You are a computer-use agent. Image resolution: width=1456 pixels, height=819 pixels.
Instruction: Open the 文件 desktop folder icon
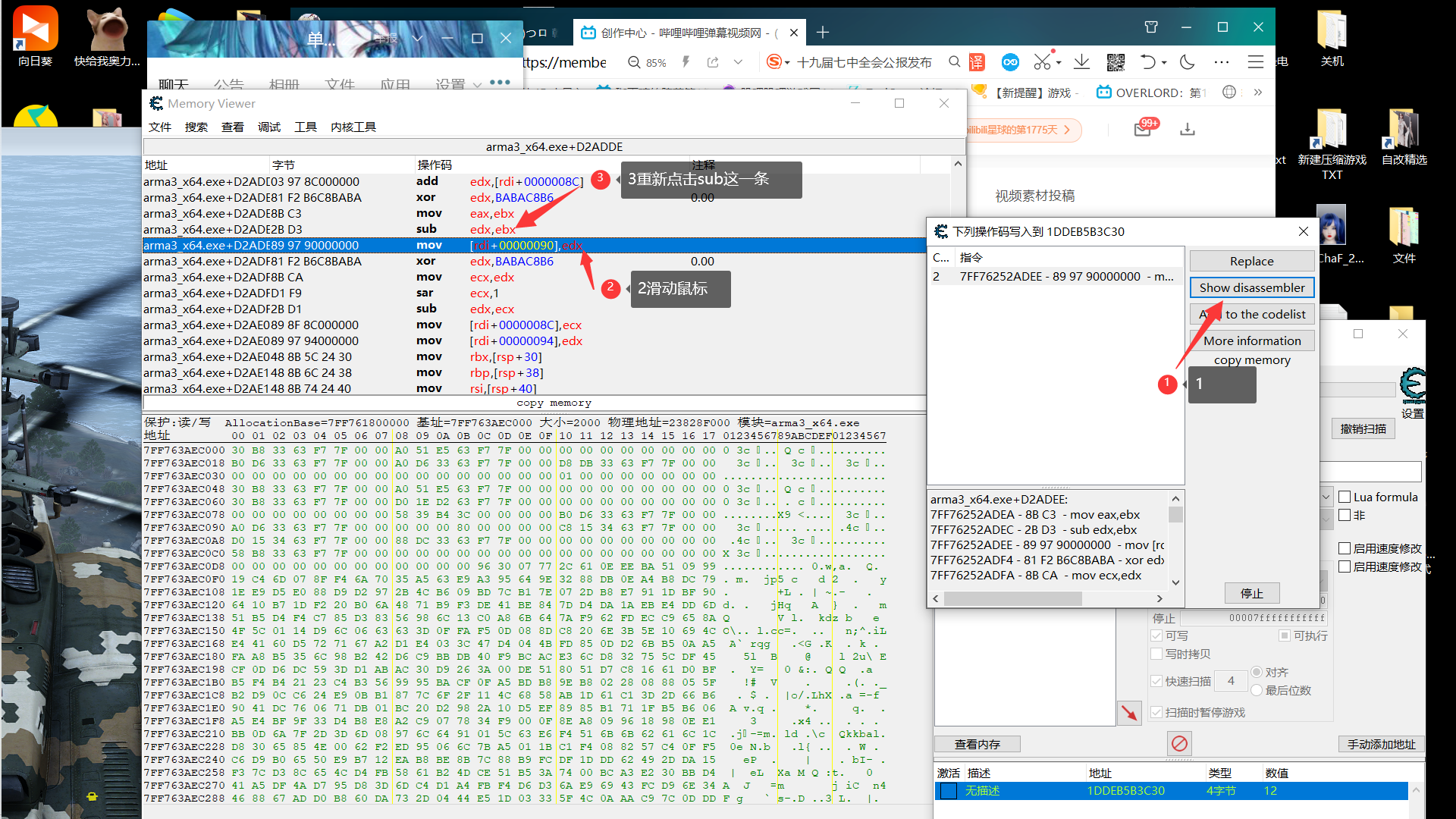click(1404, 235)
